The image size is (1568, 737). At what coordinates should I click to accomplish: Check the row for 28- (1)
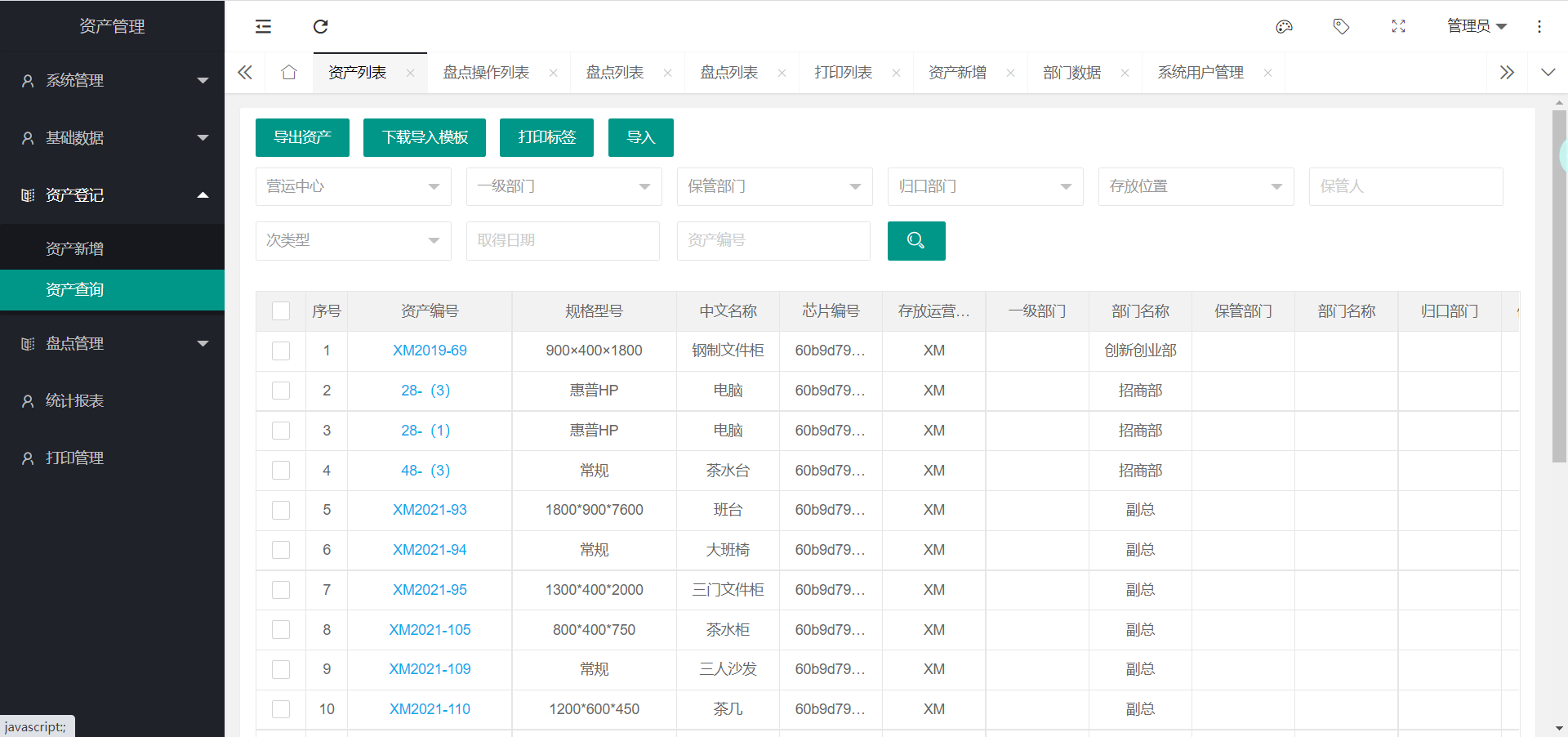[x=281, y=431]
